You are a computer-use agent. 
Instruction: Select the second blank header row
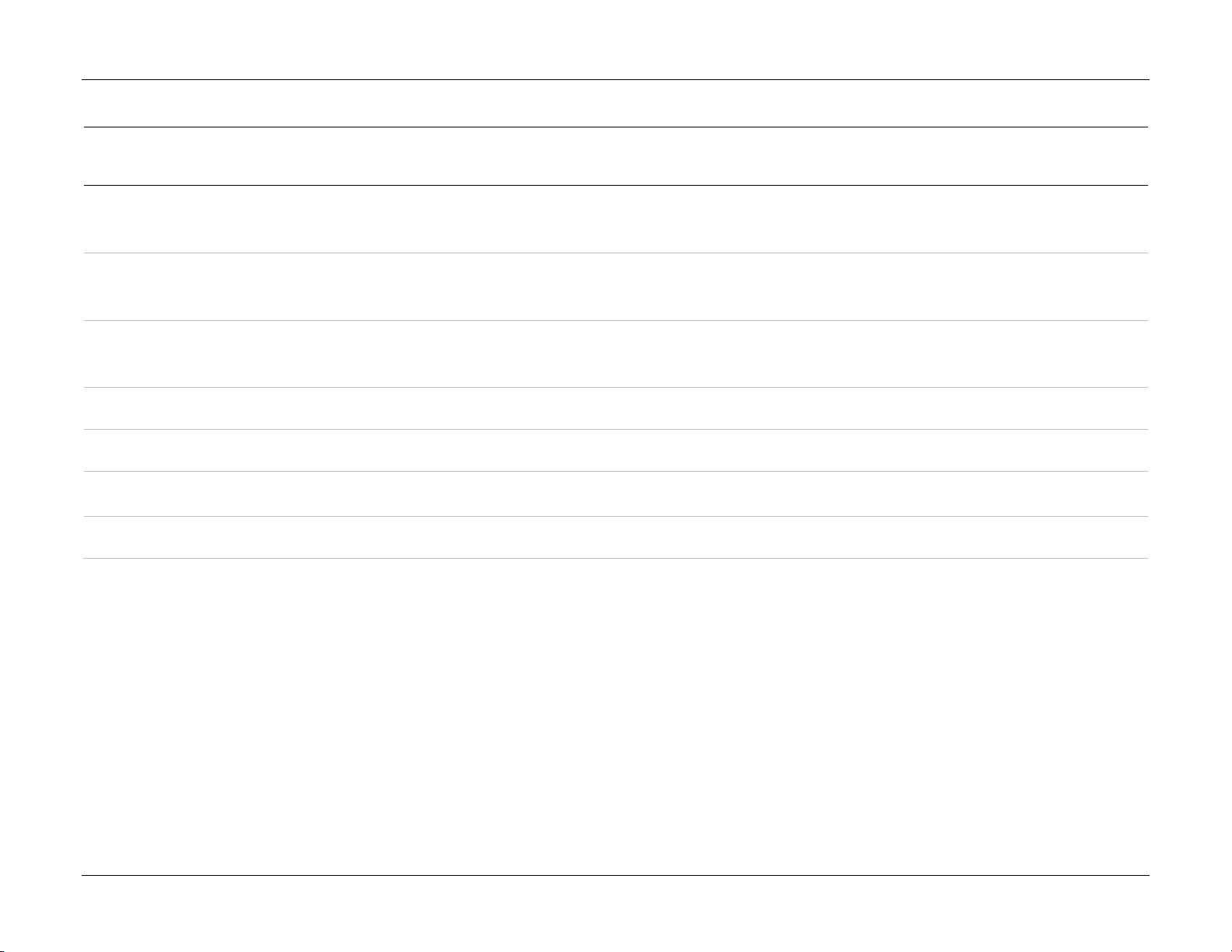(x=616, y=156)
